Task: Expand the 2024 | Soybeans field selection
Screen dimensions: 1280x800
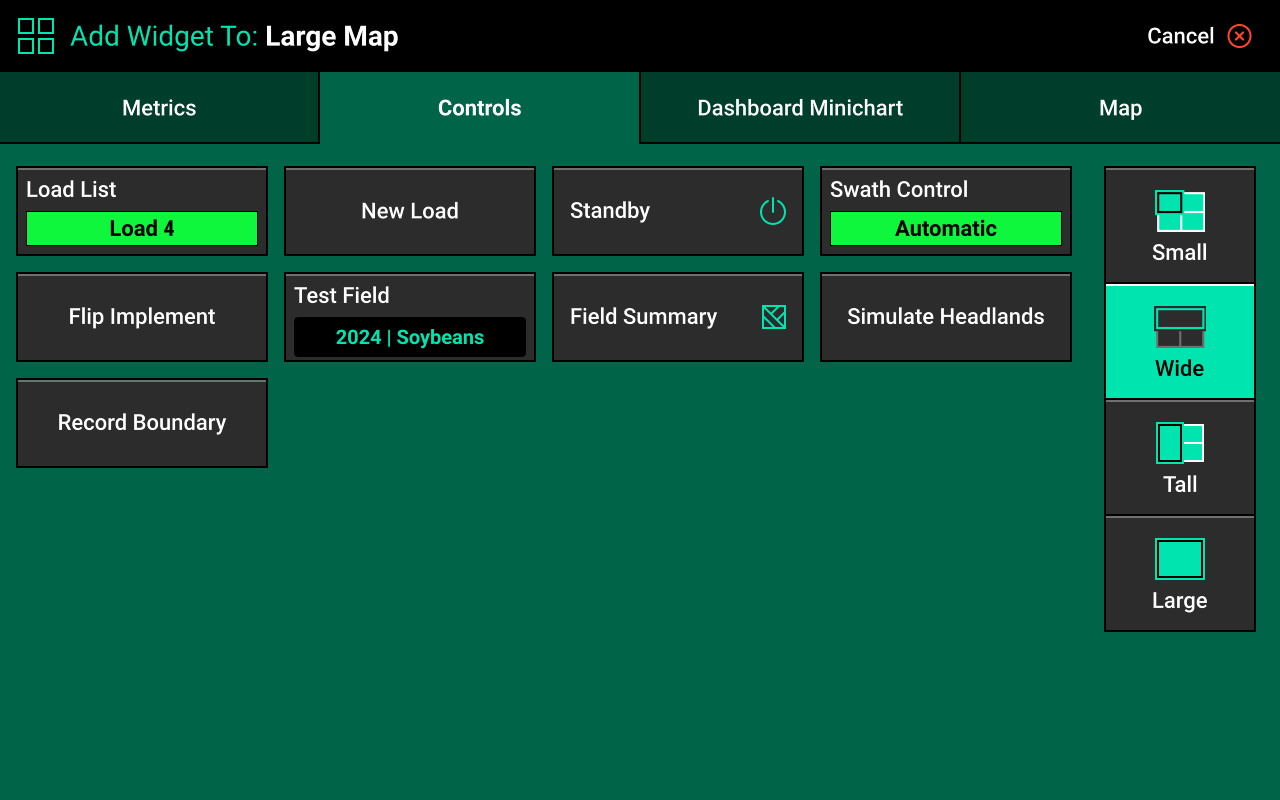Action: (x=409, y=338)
